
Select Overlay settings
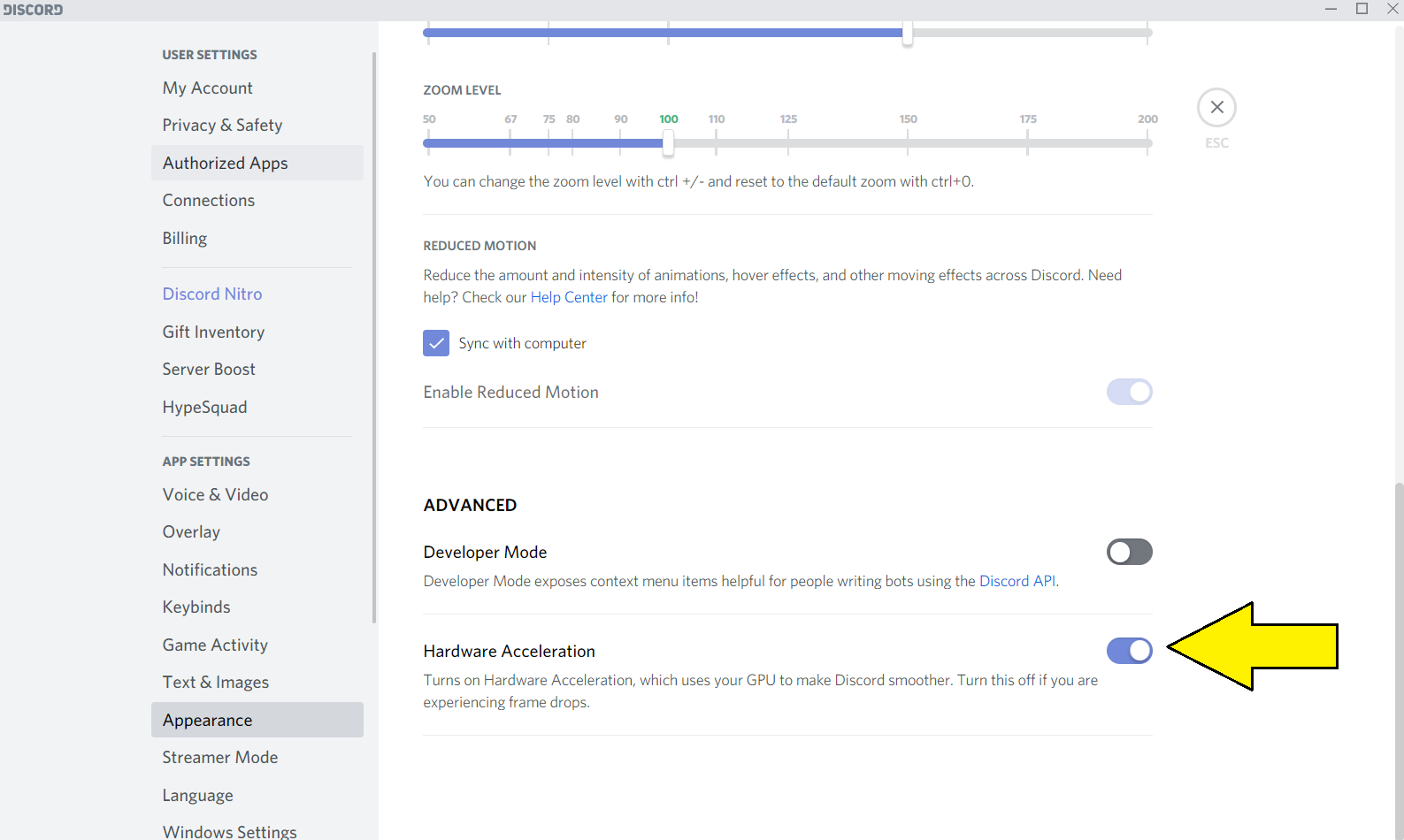257,532
